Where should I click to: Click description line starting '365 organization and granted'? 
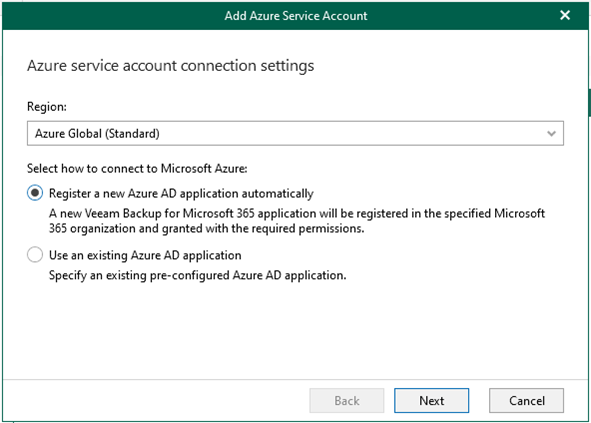(207, 228)
